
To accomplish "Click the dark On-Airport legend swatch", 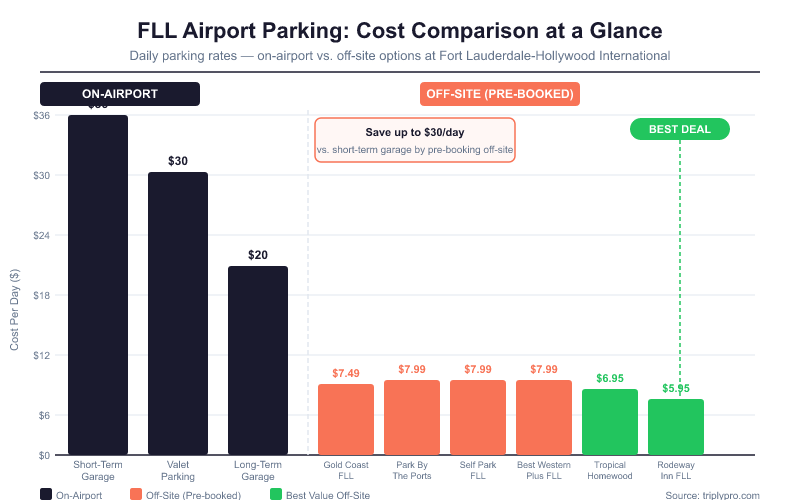I will tap(46, 494).
